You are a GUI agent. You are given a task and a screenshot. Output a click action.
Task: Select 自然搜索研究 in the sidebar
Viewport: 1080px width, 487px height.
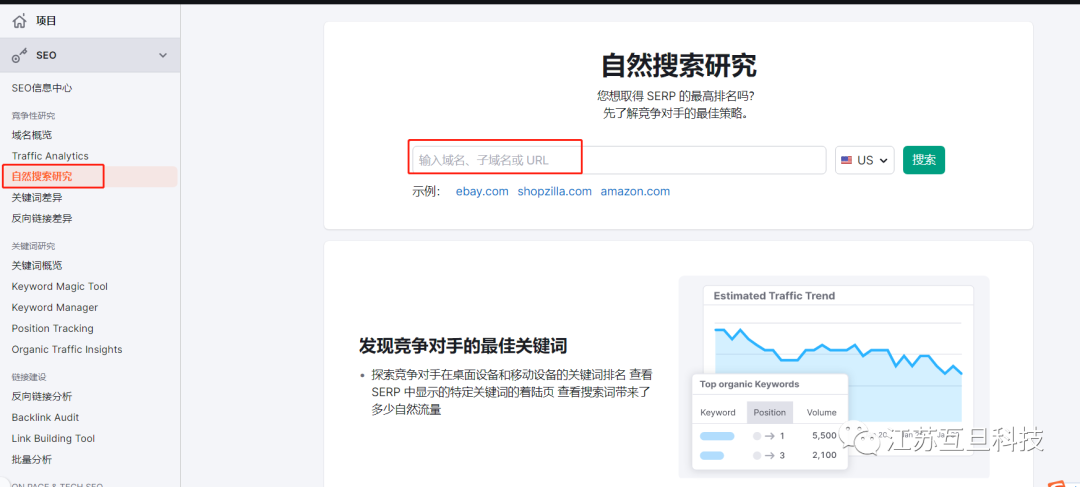(42, 177)
